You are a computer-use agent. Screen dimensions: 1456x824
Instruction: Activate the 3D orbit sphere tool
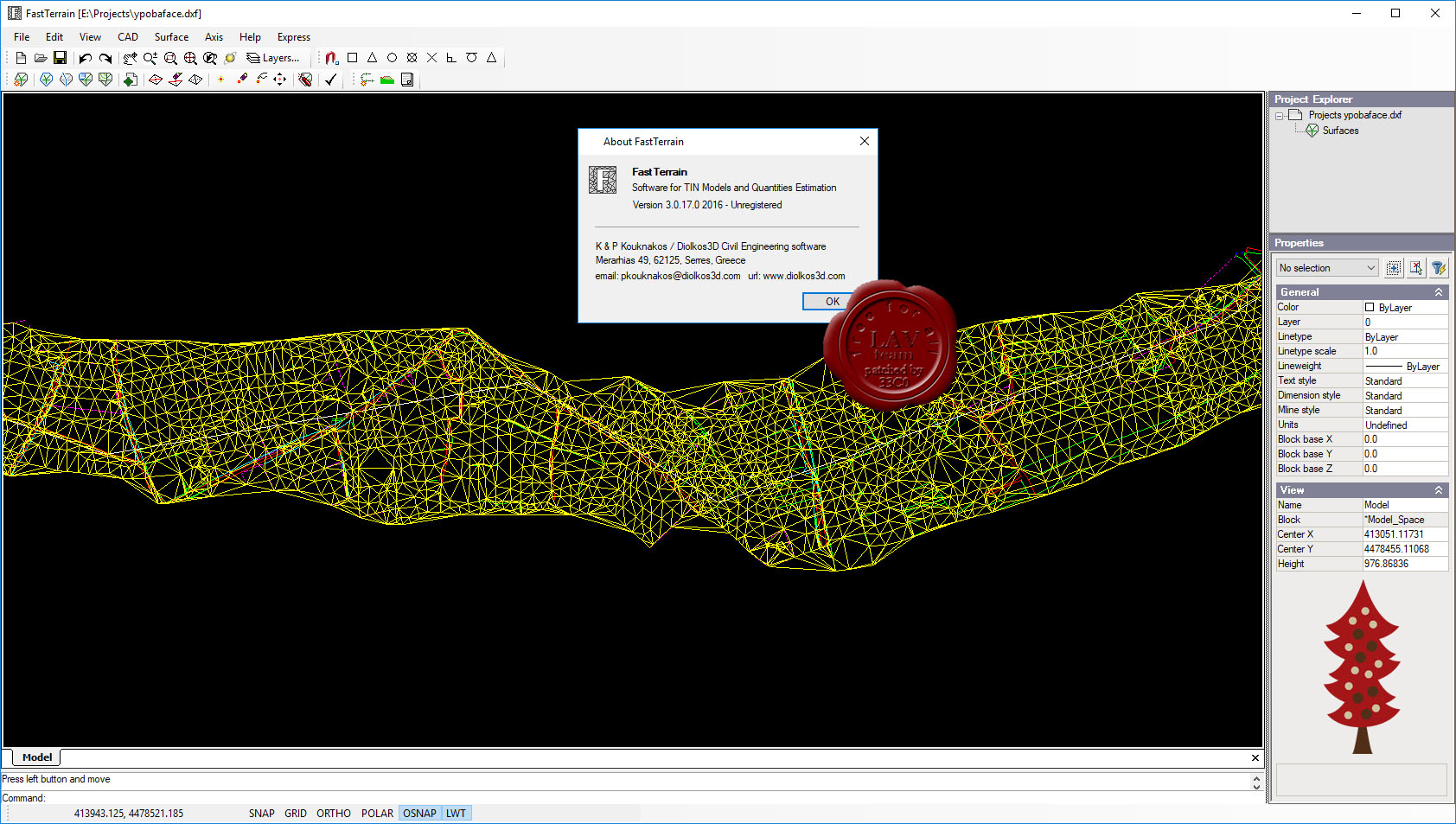pyautogui.click(x=230, y=58)
